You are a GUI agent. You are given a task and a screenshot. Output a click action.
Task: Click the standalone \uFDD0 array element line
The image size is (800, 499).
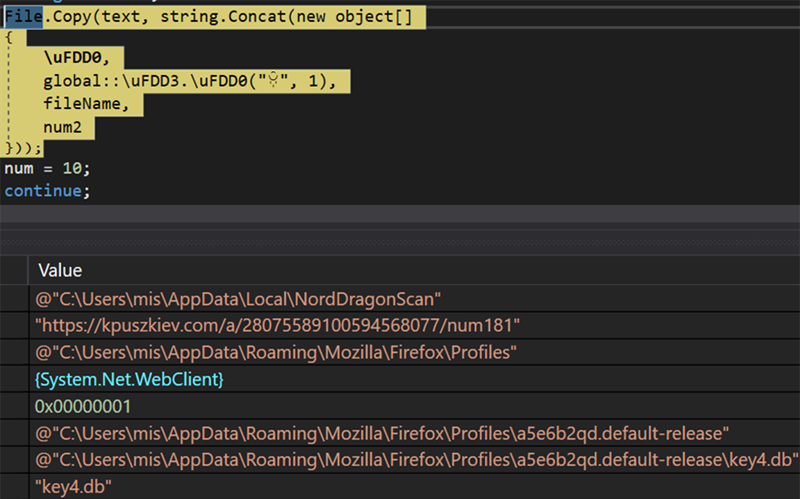pos(75,60)
